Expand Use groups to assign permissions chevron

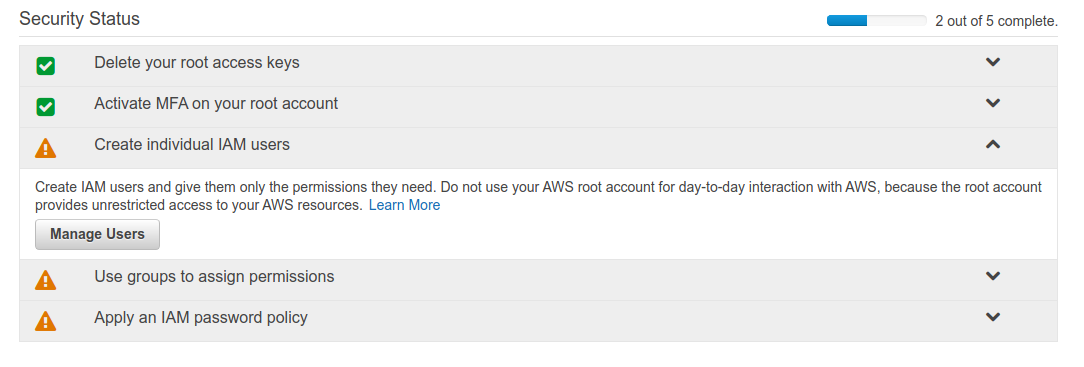993,276
